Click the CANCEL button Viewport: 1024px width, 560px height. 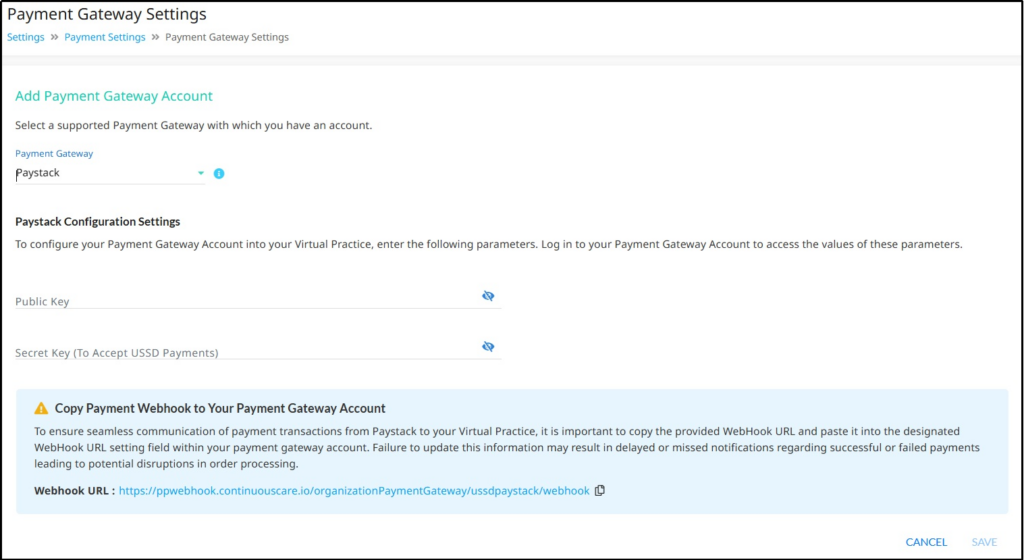[926, 542]
